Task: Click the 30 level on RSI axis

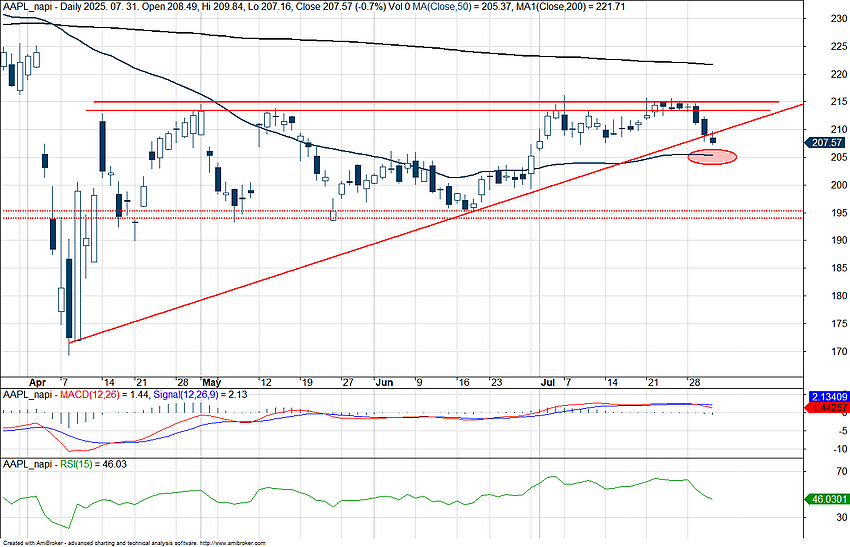Action: coord(841,518)
